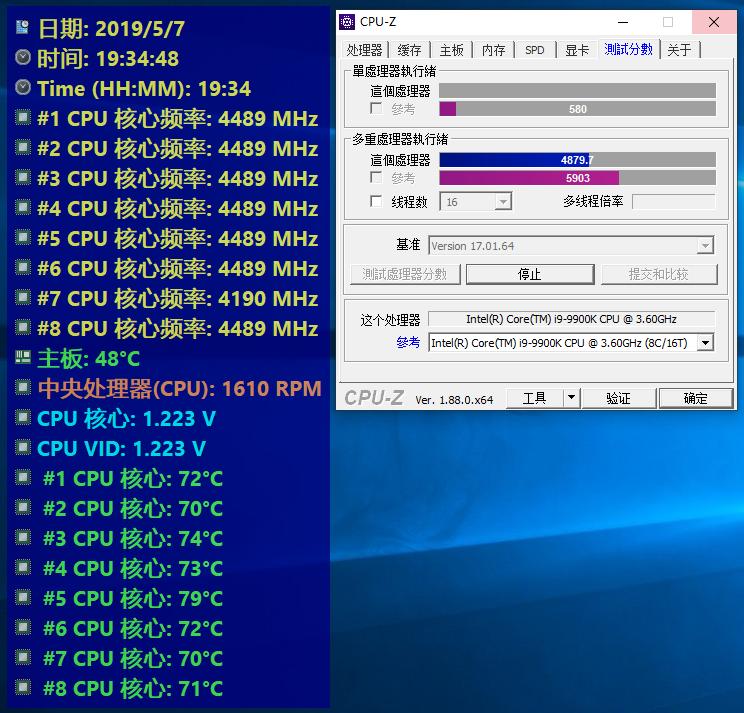Switch to the 缓存 tab

pyautogui.click(x=409, y=50)
